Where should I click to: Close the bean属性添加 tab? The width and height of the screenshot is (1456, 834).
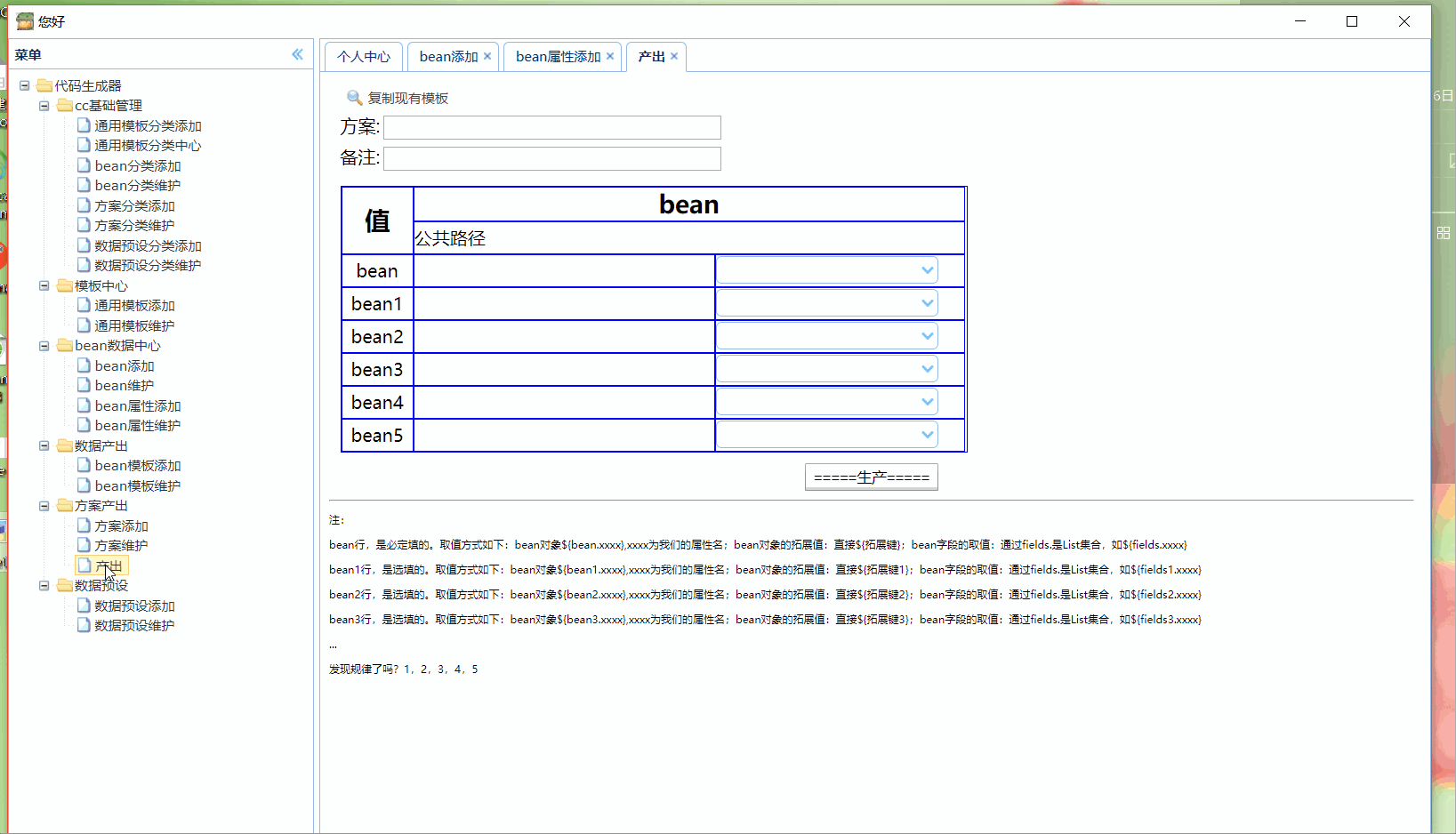click(610, 56)
